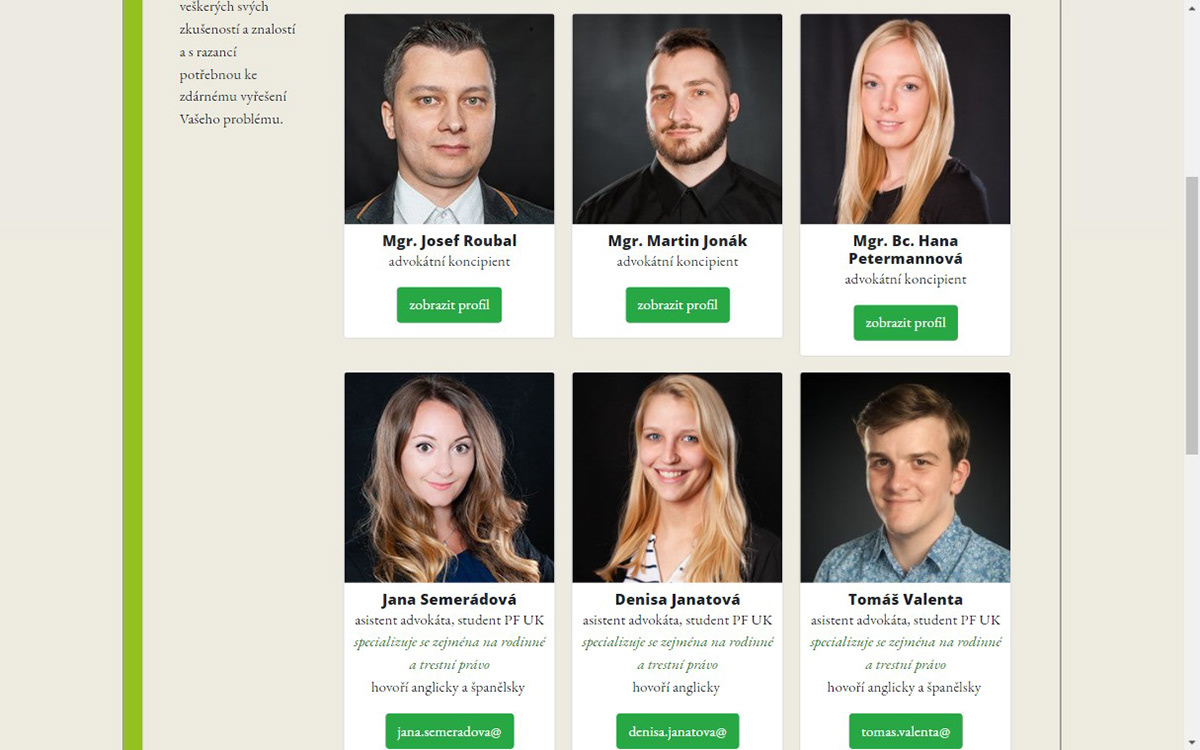Screen dimensions: 1200x750
Task: Click the page's vertical scrollbar thumb
Action: 1192,315
